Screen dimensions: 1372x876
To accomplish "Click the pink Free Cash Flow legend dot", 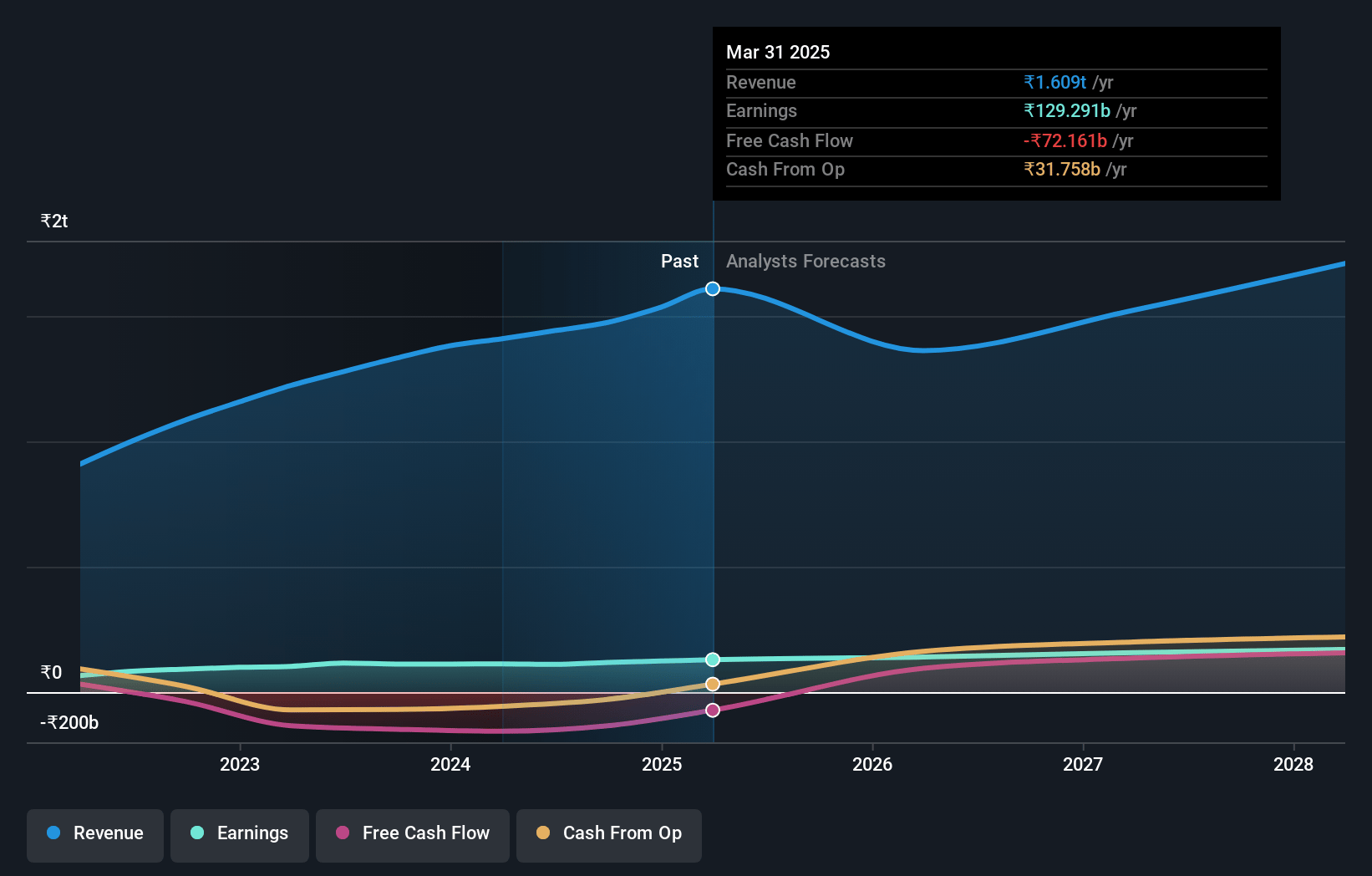I will point(343,833).
